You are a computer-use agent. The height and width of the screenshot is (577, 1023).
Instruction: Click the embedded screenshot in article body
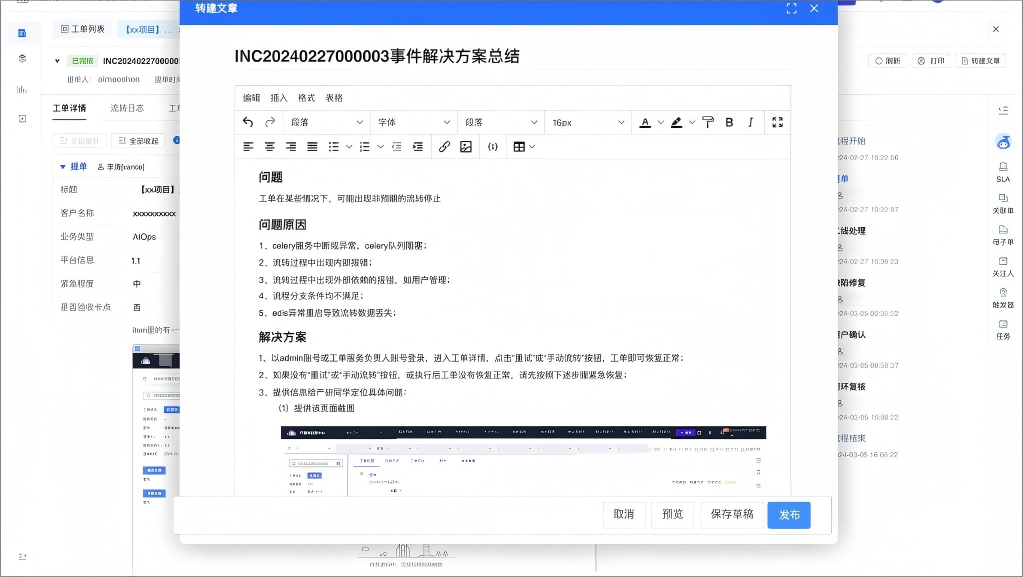523,460
